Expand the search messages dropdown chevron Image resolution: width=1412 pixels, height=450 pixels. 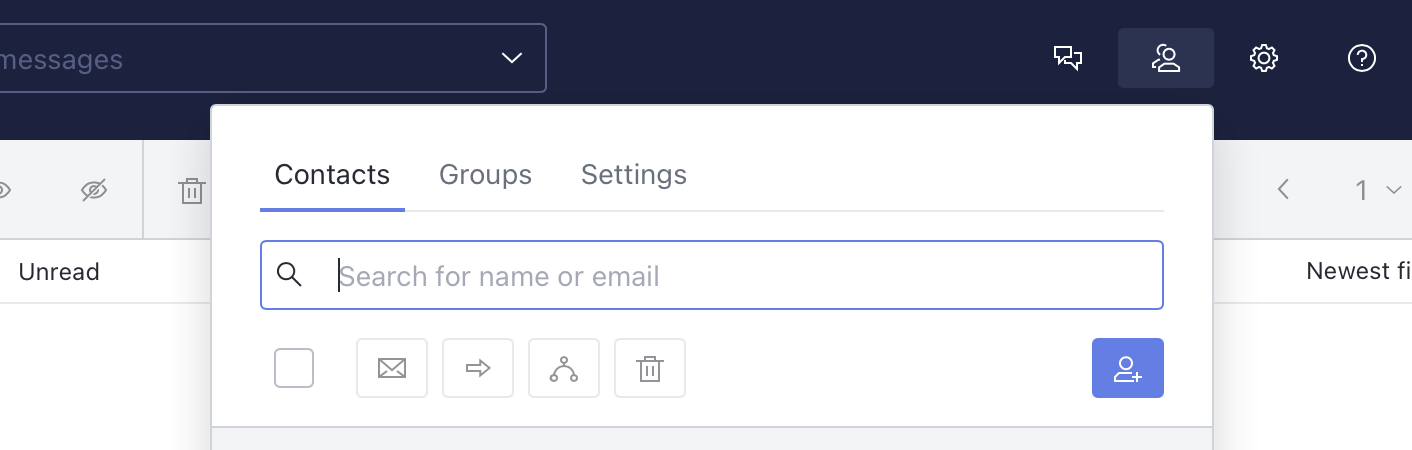click(x=512, y=58)
